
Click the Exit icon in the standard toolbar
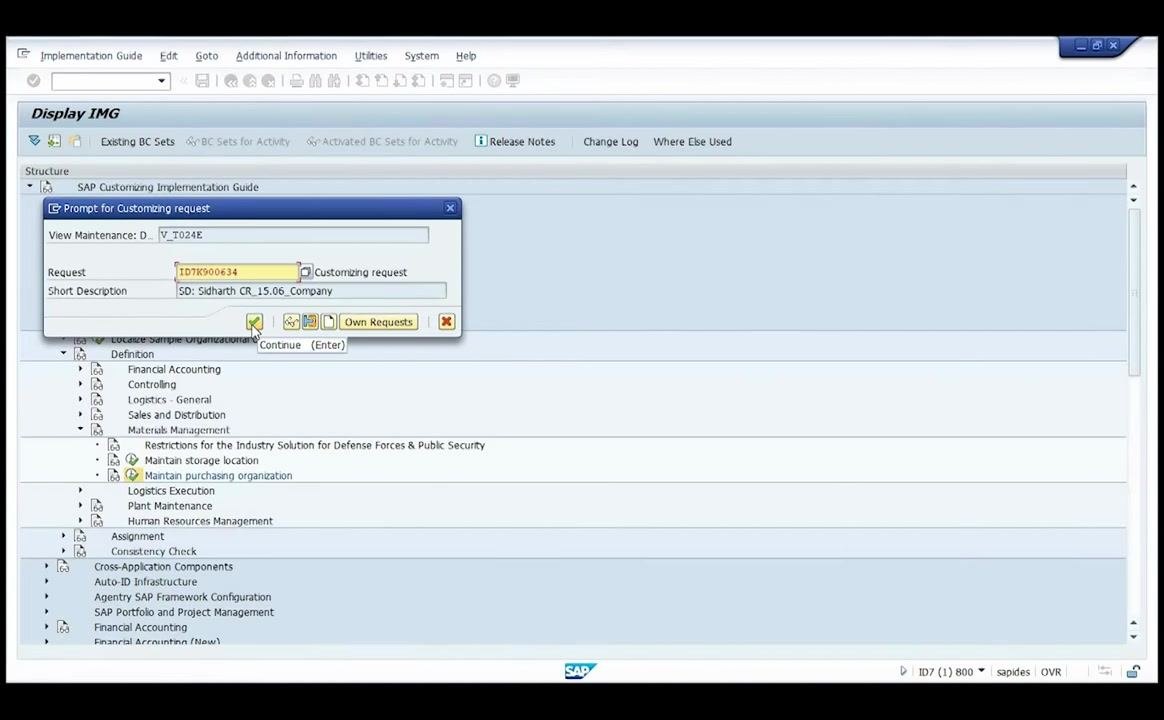coord(250,81)
